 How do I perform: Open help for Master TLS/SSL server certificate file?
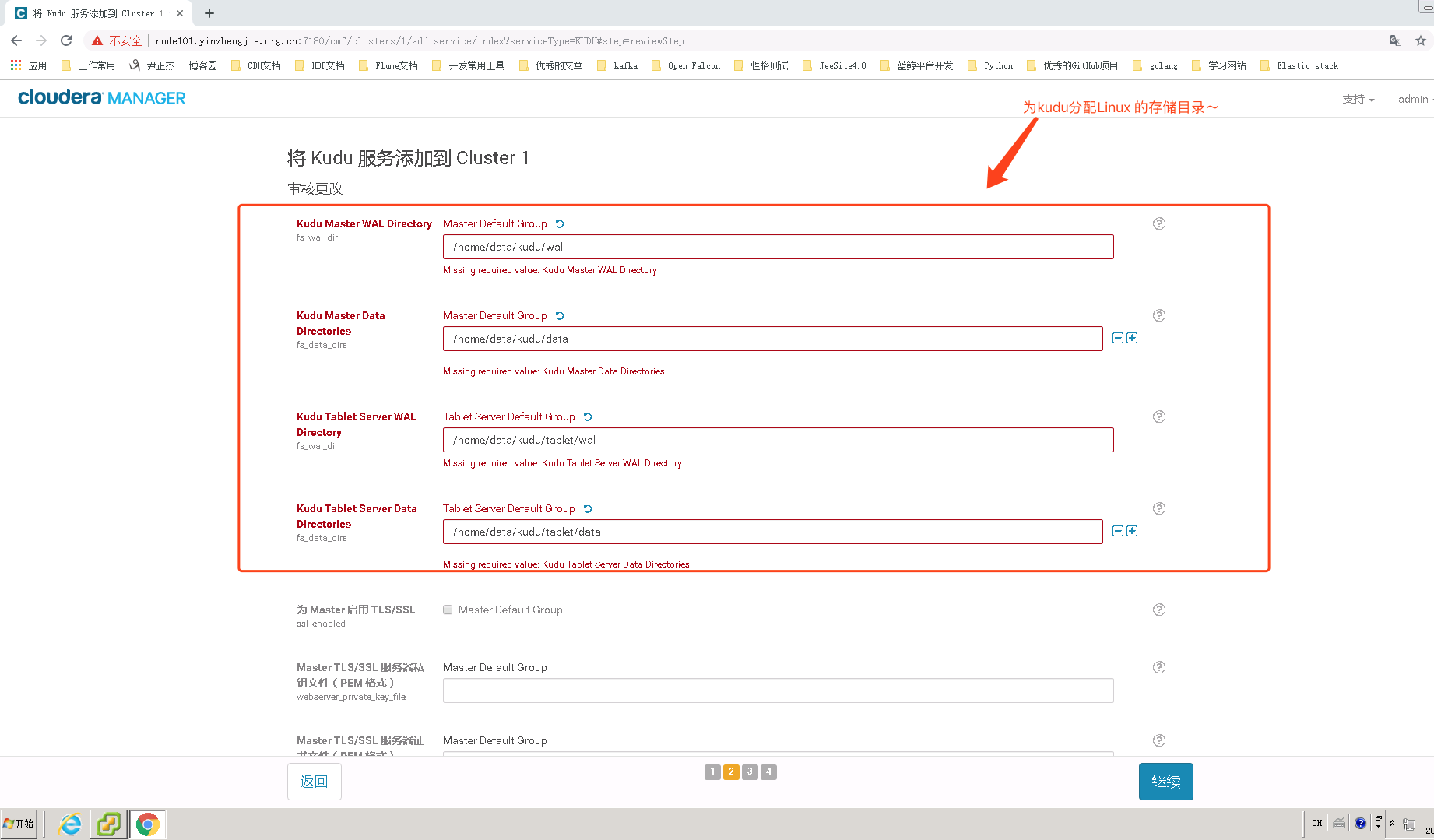point(1159,740)
